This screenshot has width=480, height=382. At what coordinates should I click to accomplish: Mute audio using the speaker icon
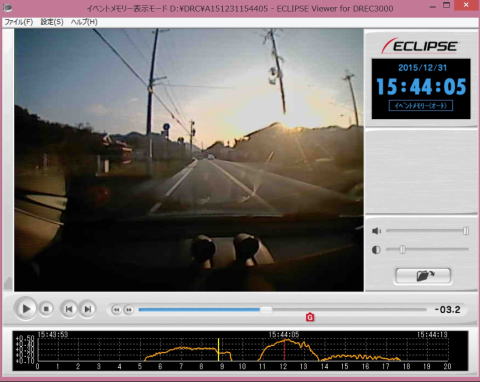[376, 231]
